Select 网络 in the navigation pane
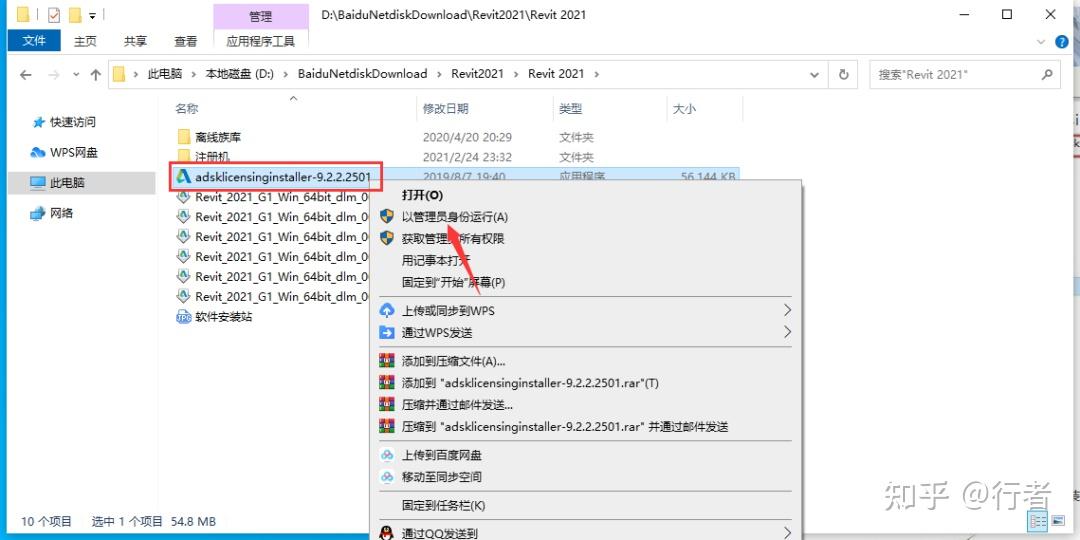This screenshot has height=540, width=1080. pyautogui.click(x=52, y=214)
